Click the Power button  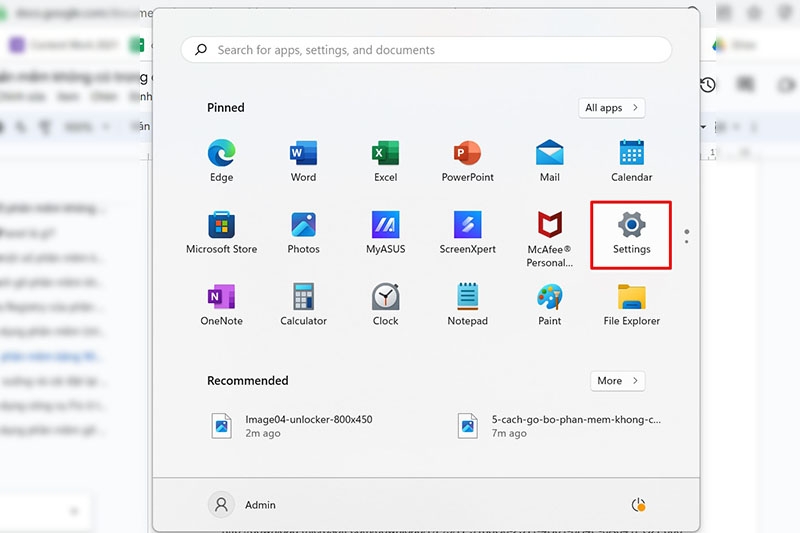tap(637, 505)
